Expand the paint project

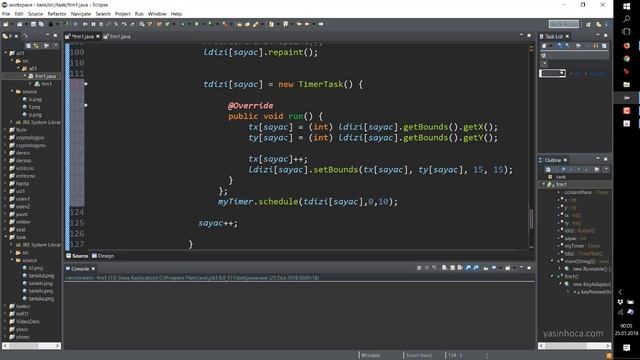(6, 214)
